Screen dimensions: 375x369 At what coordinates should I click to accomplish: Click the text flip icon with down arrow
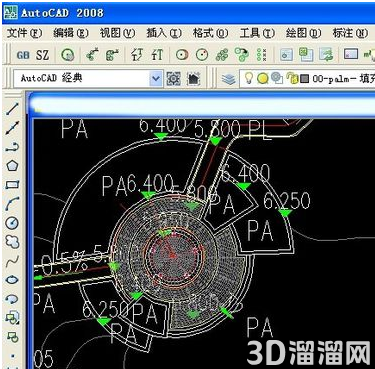click(137, 55)
